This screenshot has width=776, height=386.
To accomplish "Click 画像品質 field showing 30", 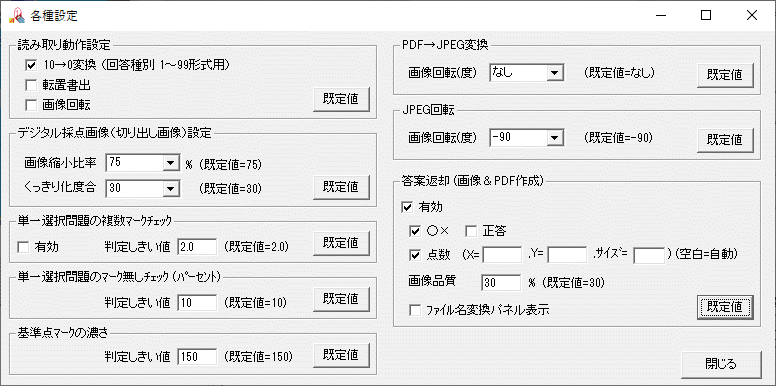I will pyautogui.click(x=501, y=283).
